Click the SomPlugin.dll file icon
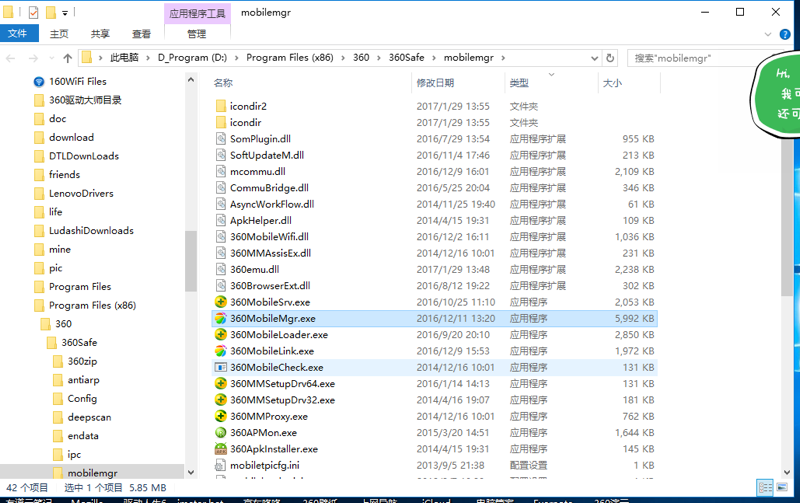The width and height of the screenshot is (800, 503). [x=220, y=139]
